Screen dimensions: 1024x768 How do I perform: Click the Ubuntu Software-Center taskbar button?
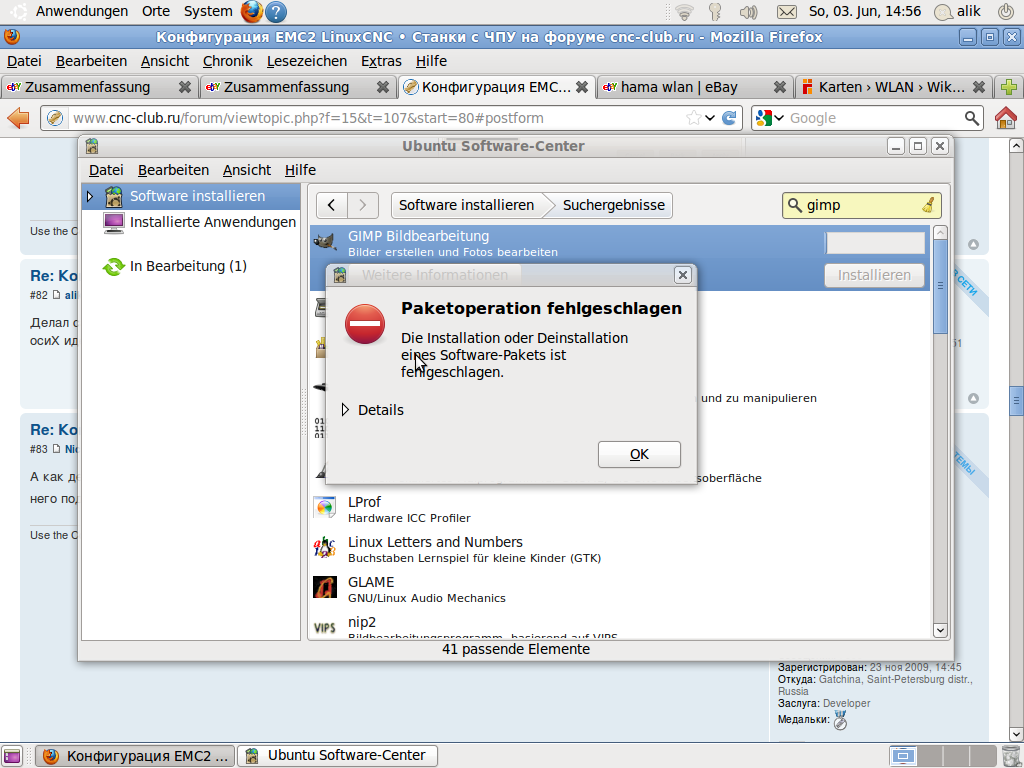pyautogui.click(x=337, y=756)
